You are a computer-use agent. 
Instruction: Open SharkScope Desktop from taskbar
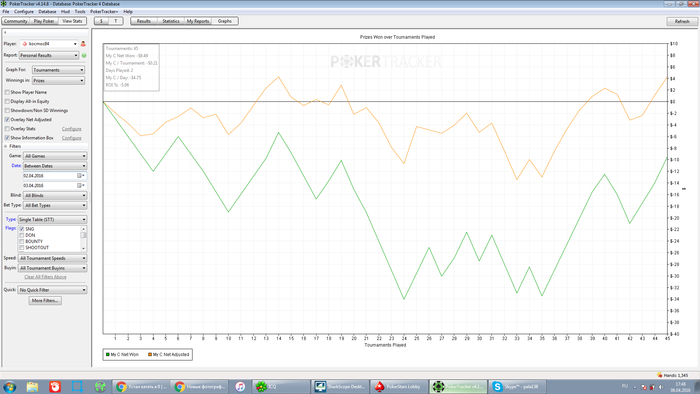click(339, 387)
